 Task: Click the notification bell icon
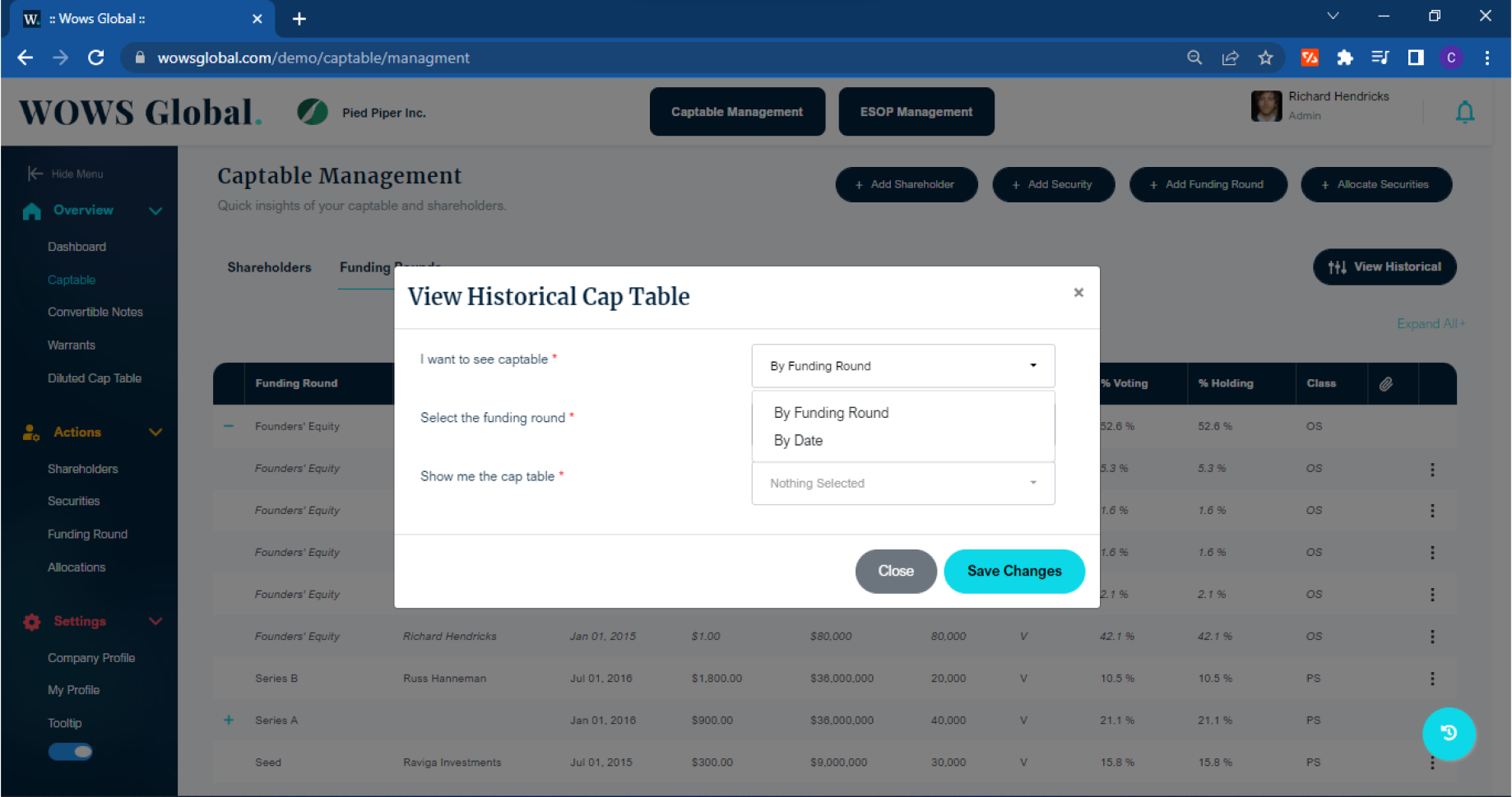[x=1465, y=112]
